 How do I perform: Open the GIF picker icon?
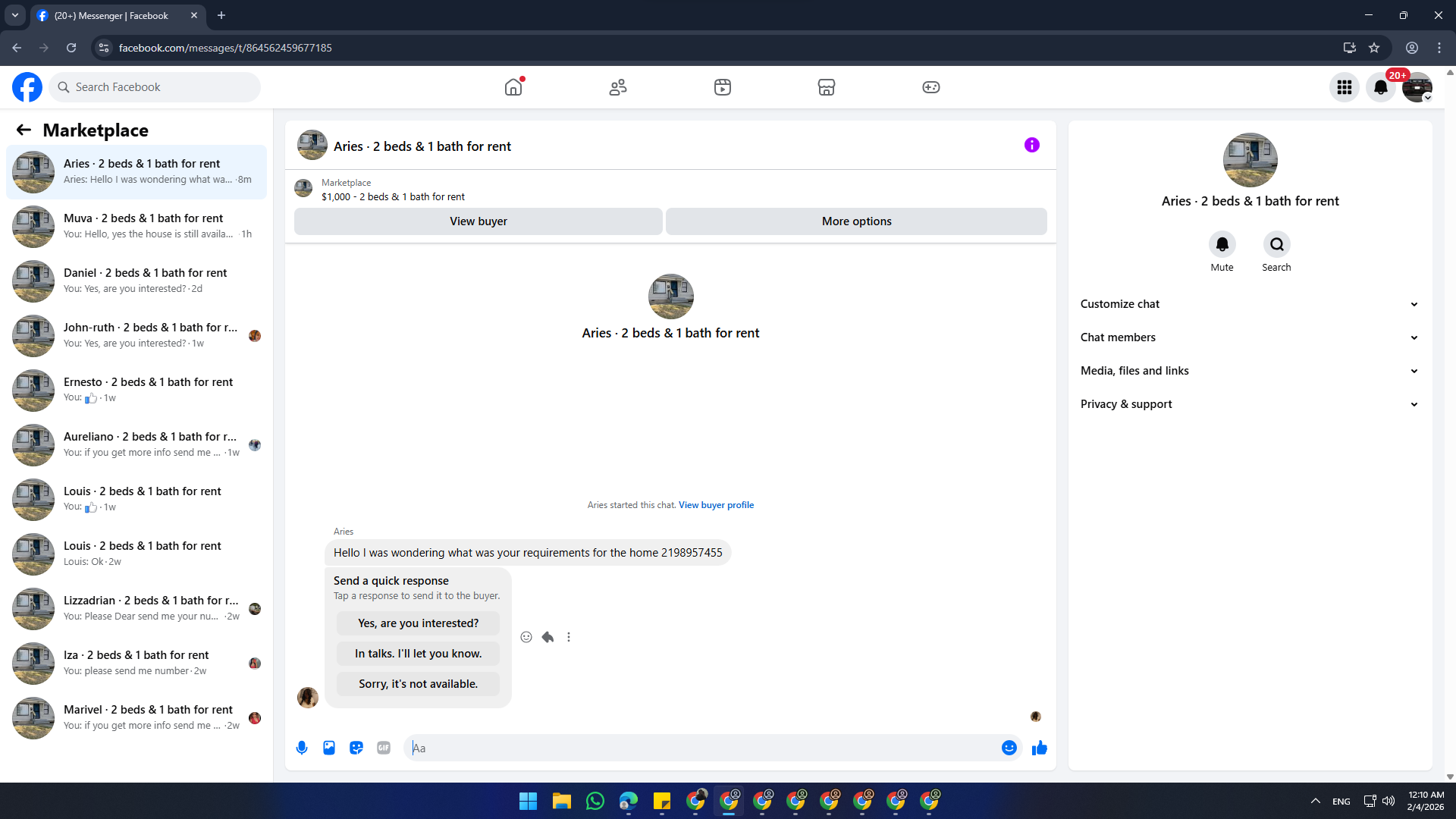[384, 748]
